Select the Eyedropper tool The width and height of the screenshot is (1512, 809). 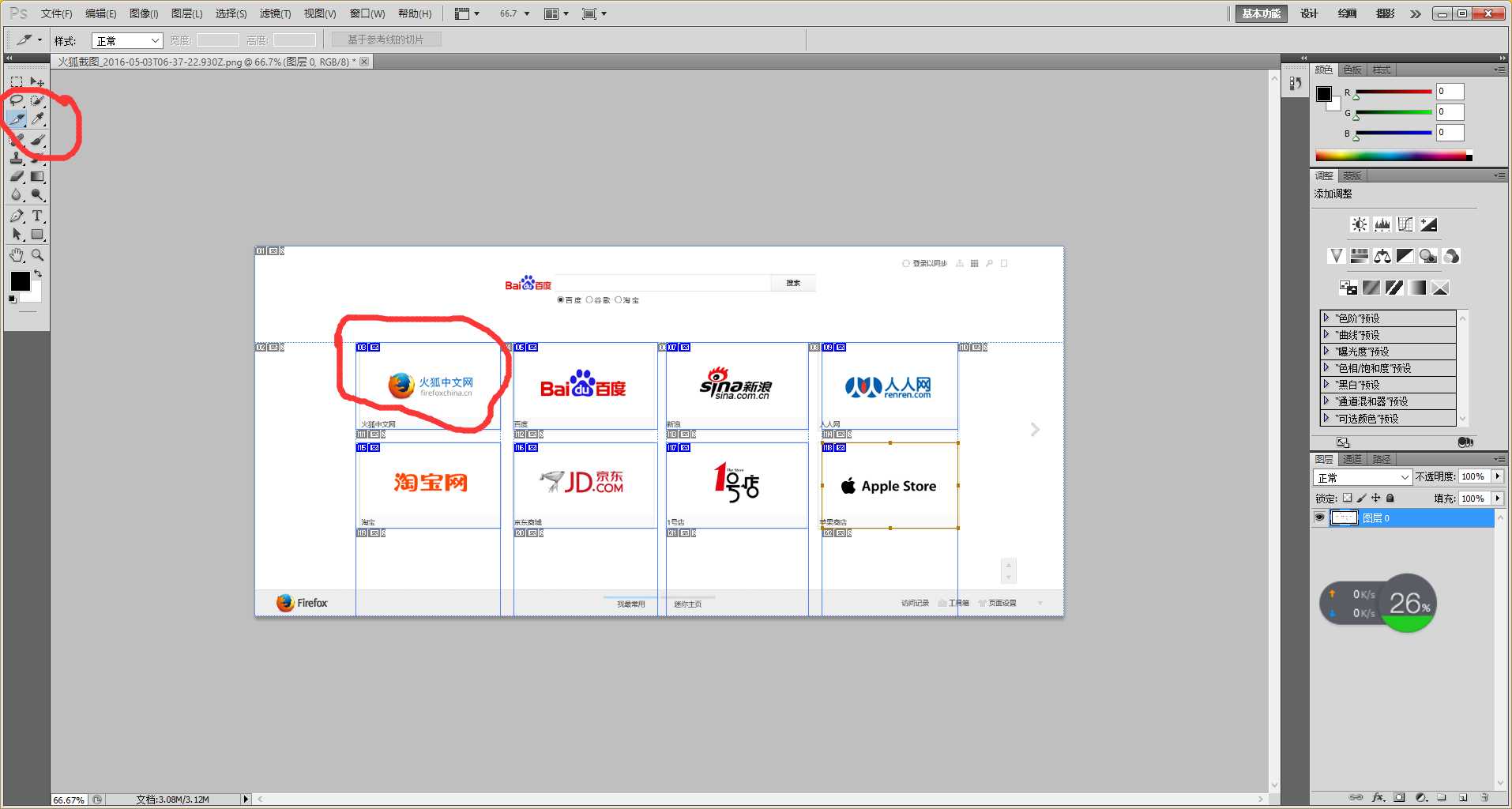point(37,119)
